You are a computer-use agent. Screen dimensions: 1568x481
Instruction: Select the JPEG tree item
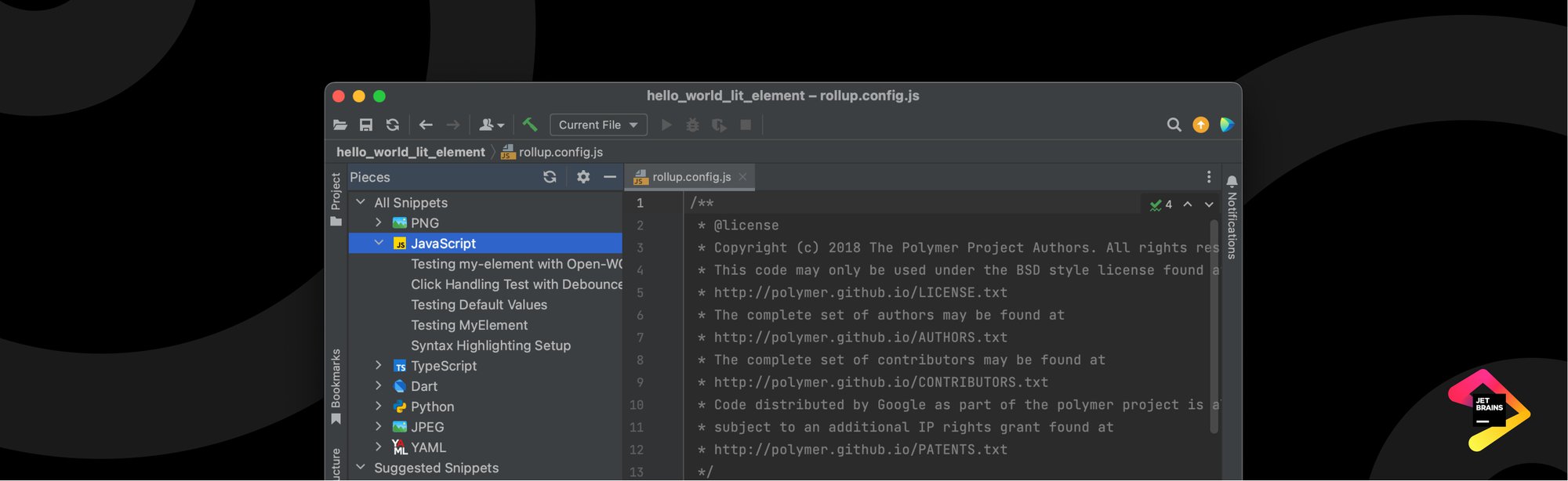click(x=485, y=426)
